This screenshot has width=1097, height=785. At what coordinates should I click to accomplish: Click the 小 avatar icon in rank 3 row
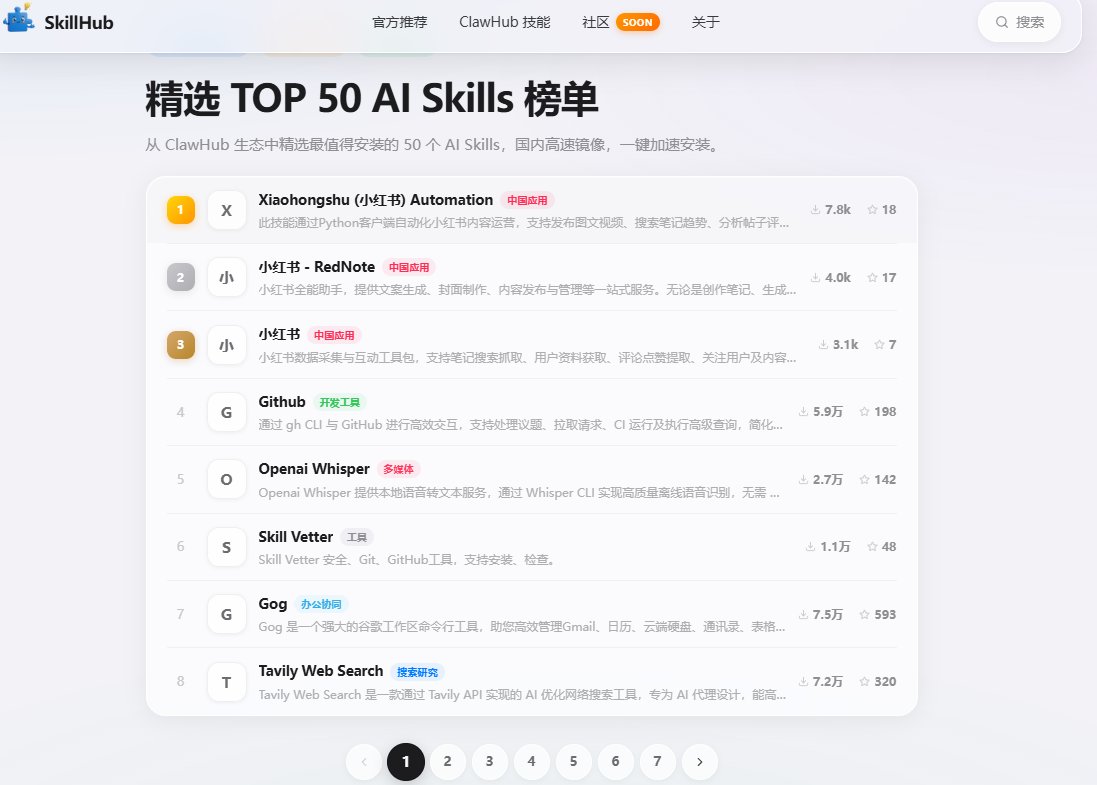227,345
